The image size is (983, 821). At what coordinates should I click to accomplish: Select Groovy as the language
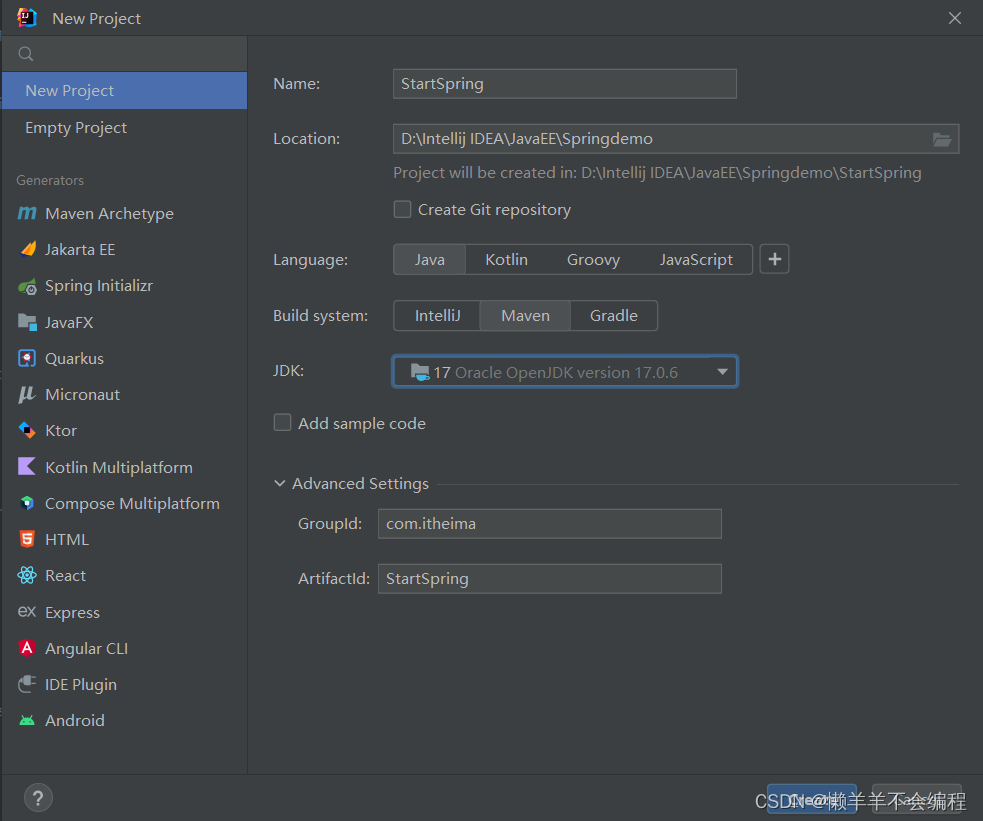click(x=593, y=259)
